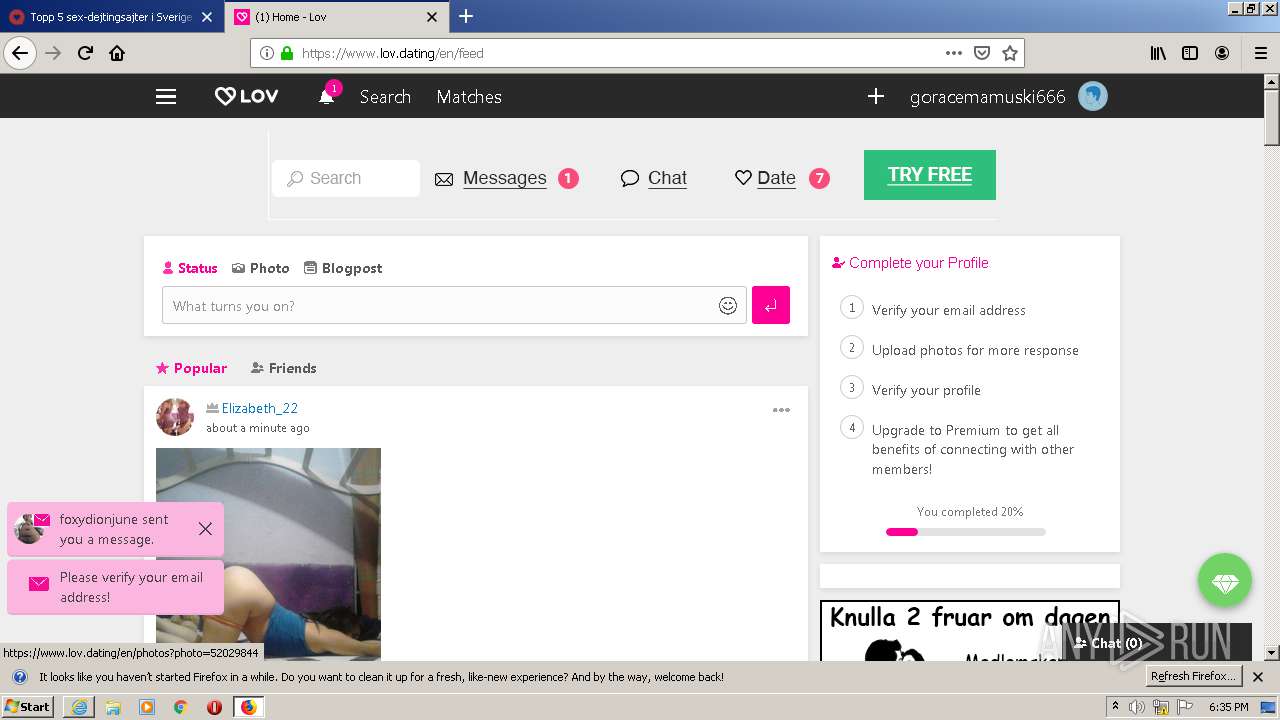Screen dimensions: 1280x720
Task: Open Elizabeth_22's posted photo
Action: (x=268, y=554)
